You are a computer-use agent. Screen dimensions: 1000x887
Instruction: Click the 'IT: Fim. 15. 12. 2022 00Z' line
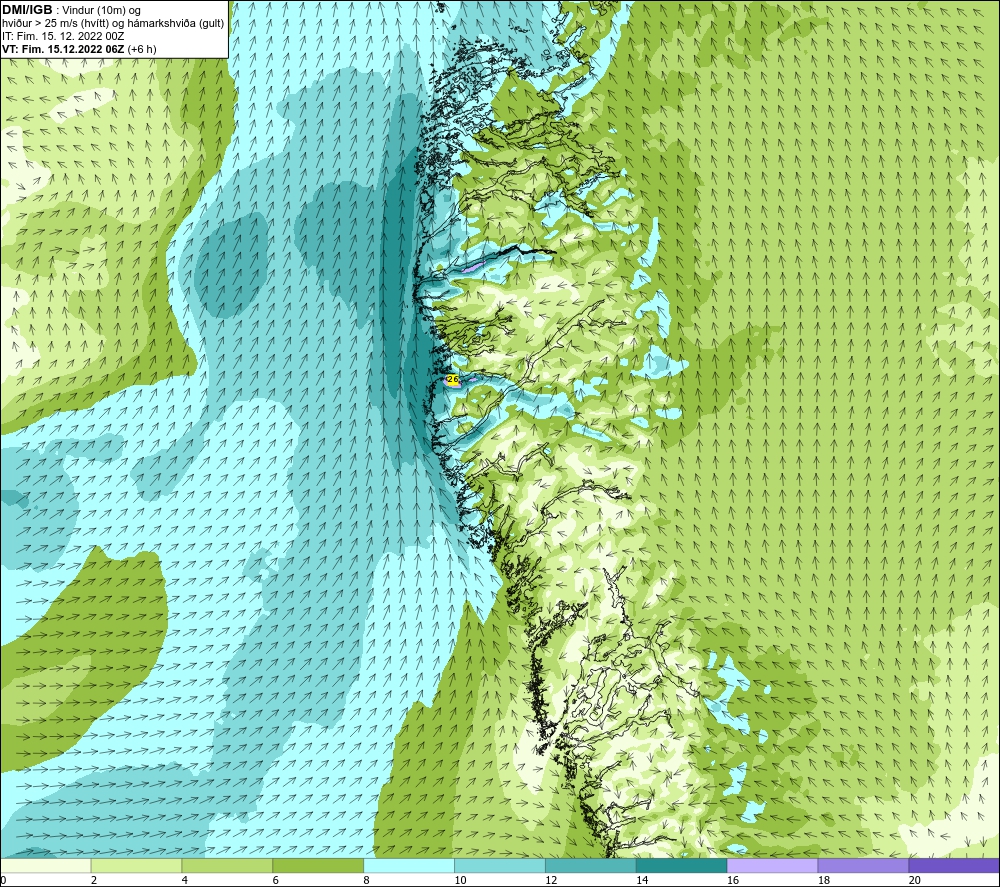click(63, 36)
